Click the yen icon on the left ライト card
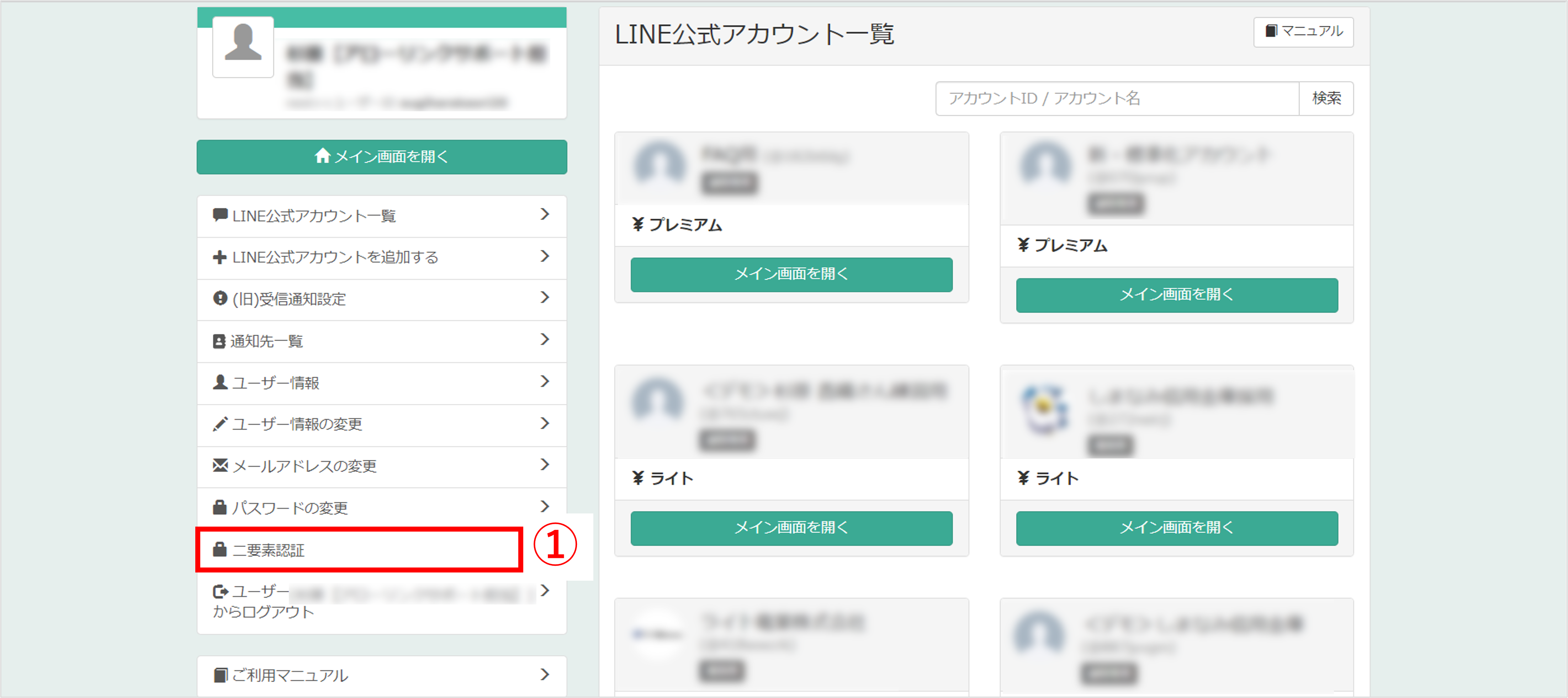The image size is (1568, 698). pyautogui.click(x=638, y=478)
